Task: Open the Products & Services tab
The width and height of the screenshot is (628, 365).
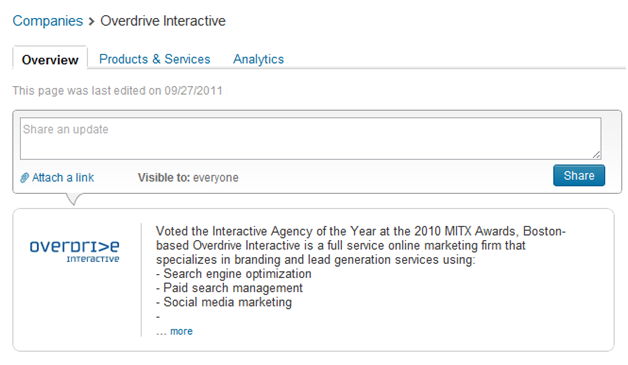Action: click(155, 59)
